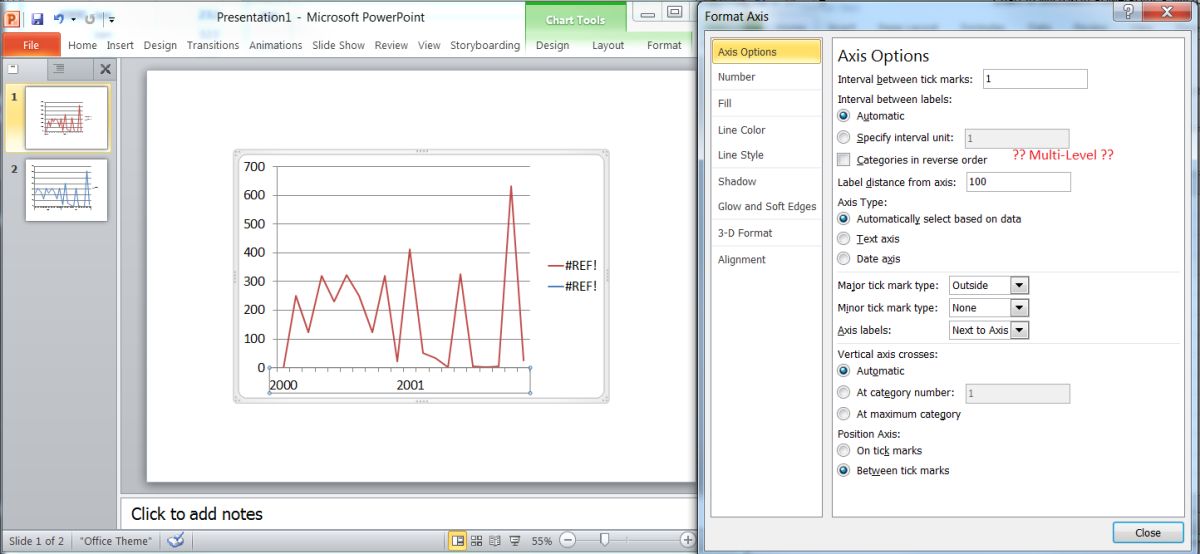Select Automatically select based on data

tap(844, 218)
